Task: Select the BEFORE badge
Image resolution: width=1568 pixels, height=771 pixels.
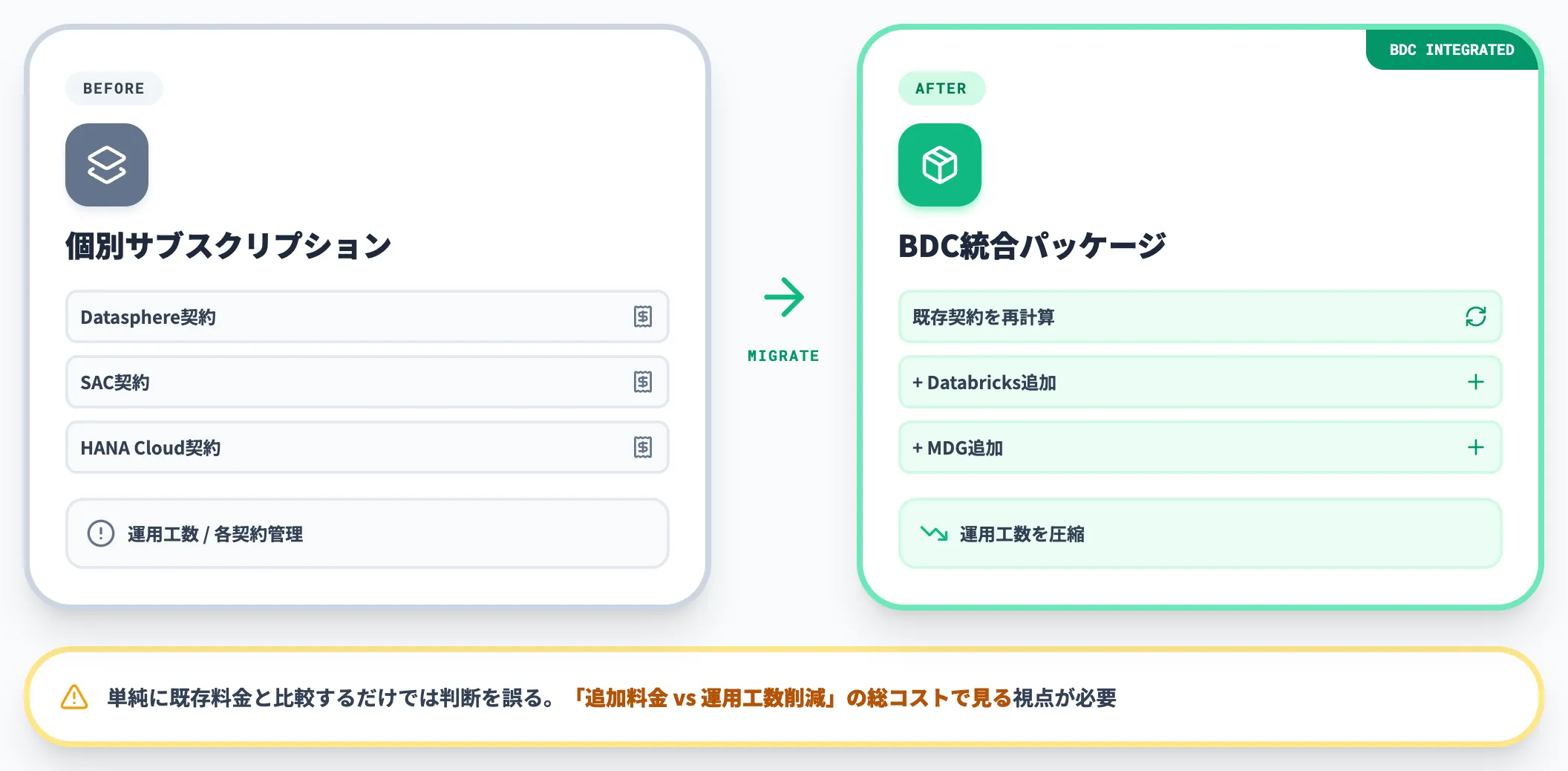Action: click(114, 88)
